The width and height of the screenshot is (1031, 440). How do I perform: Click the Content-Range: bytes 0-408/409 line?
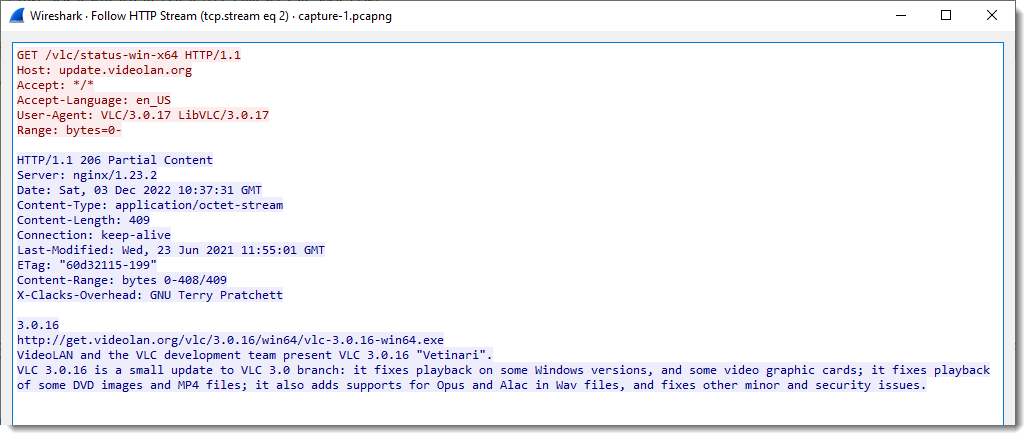coord(122,280)
